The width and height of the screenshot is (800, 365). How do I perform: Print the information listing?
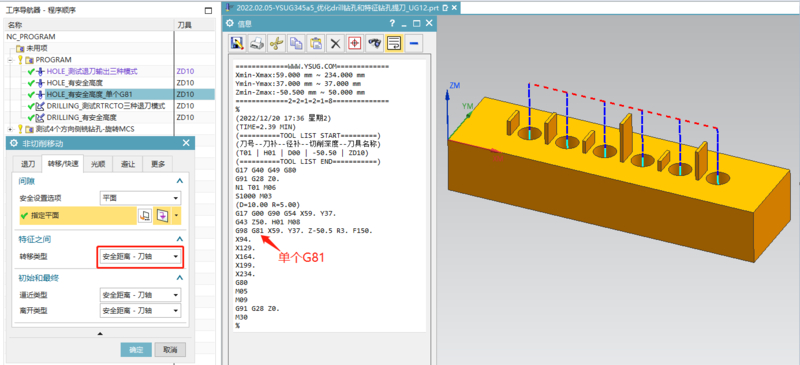coord(256,44)
